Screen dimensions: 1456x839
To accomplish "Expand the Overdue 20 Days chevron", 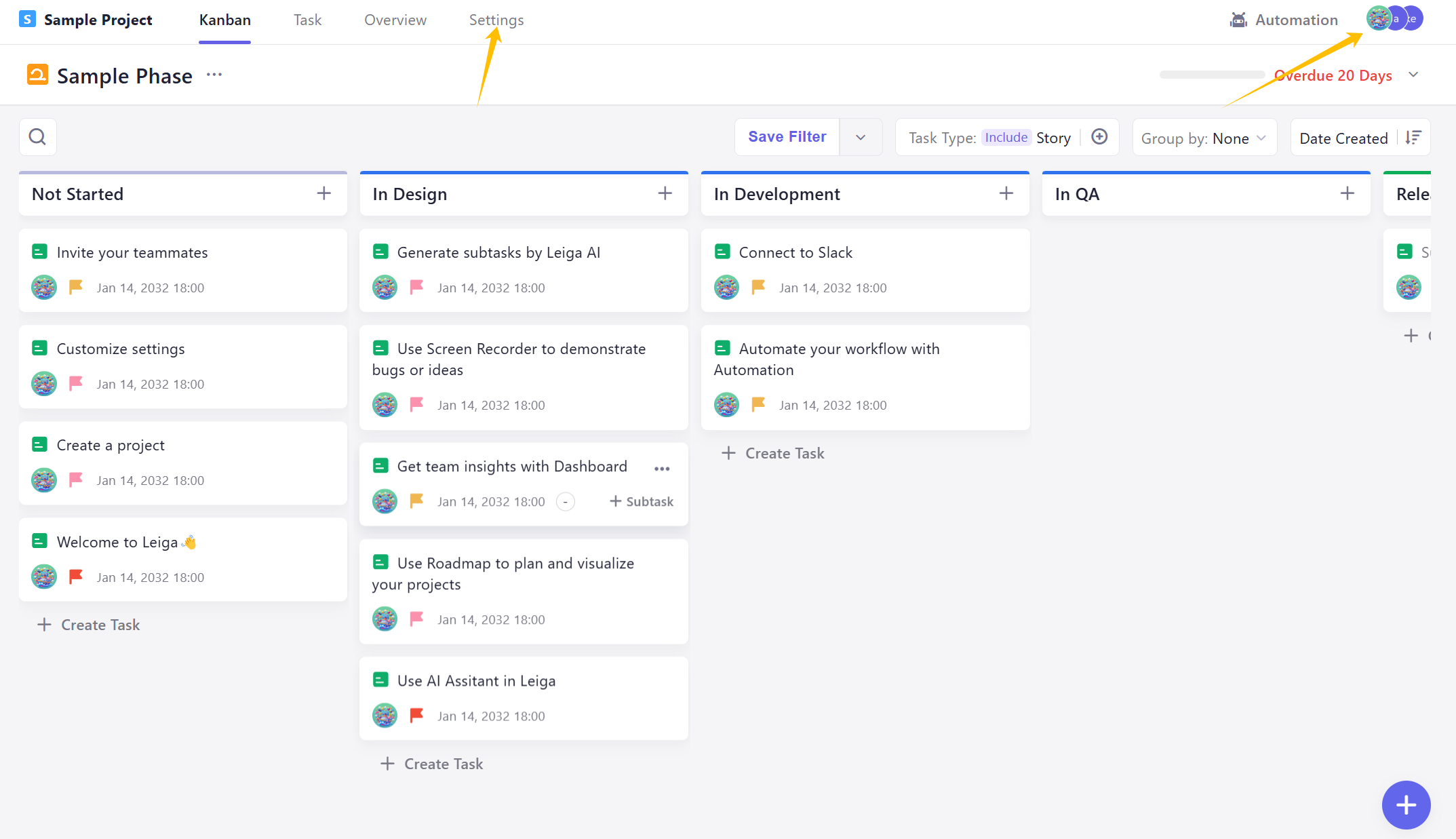I will pos(1414,75).
